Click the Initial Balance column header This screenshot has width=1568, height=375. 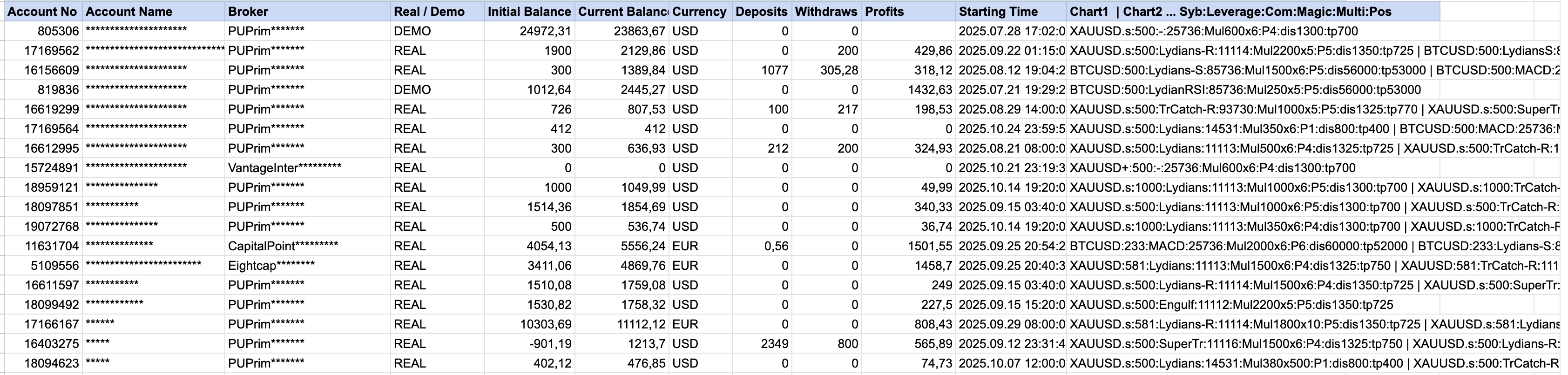(x=529, y=12)
